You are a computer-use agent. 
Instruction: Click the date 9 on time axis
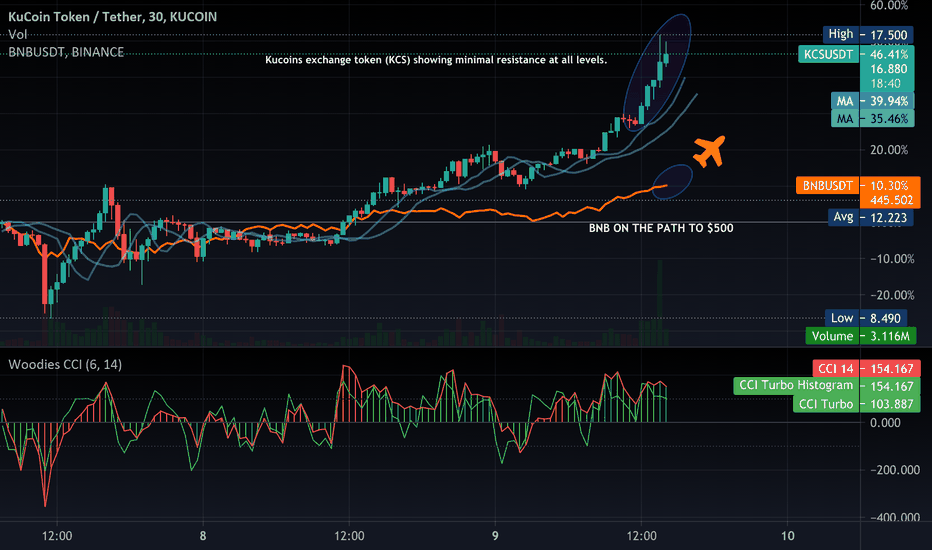pos(495,536)
